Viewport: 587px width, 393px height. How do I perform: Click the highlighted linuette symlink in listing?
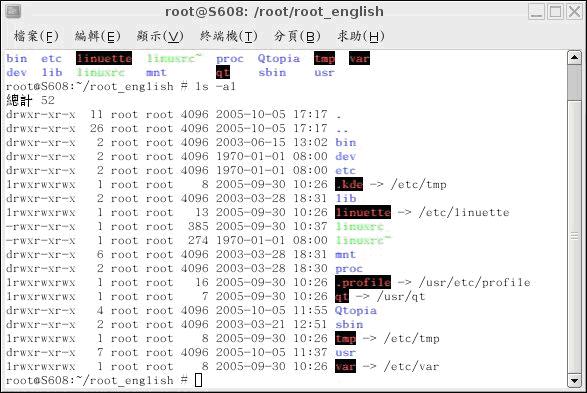coord(363,212)
